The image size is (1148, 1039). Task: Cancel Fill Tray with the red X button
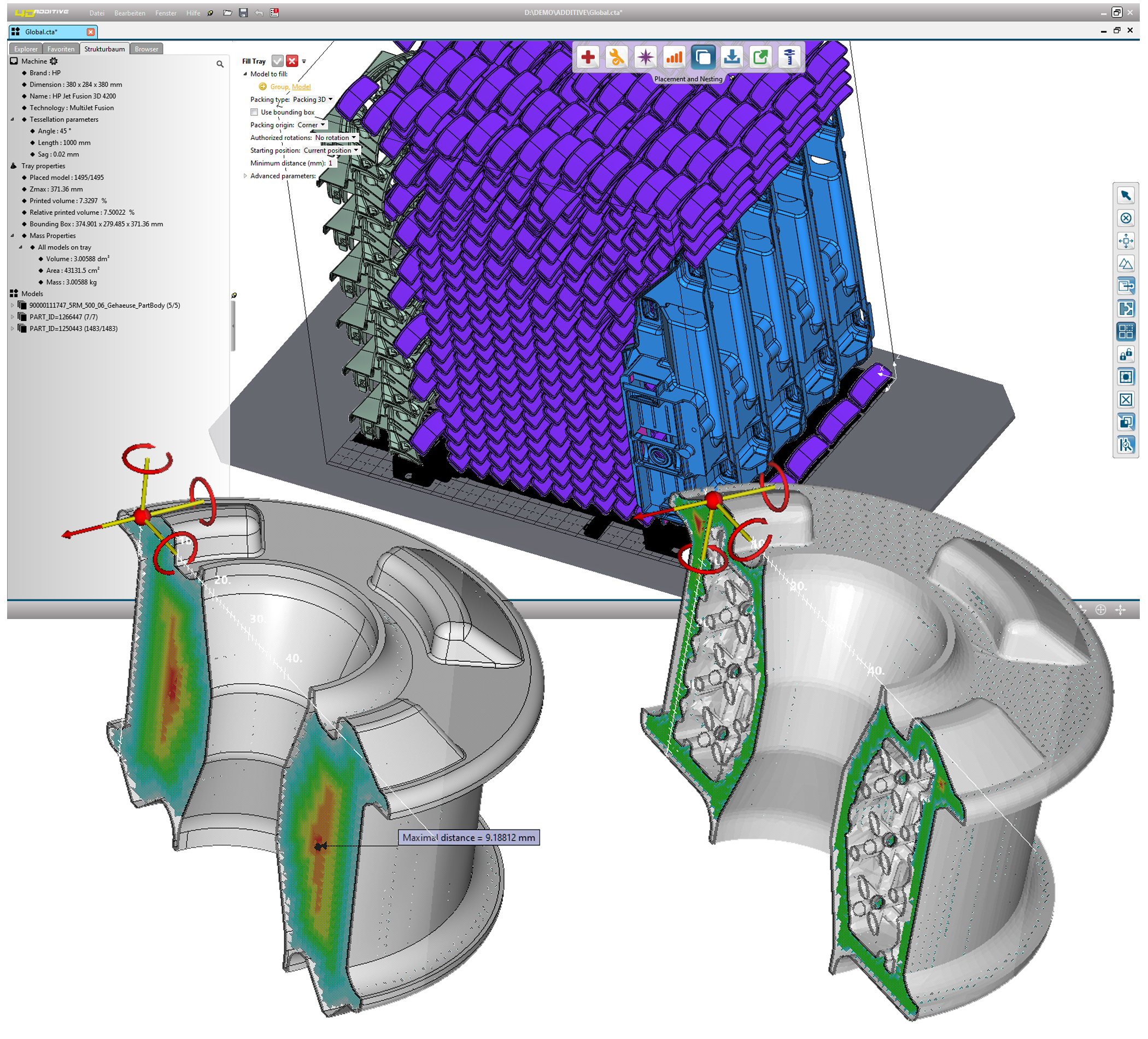pyautogui.click(x=292, y=61)
